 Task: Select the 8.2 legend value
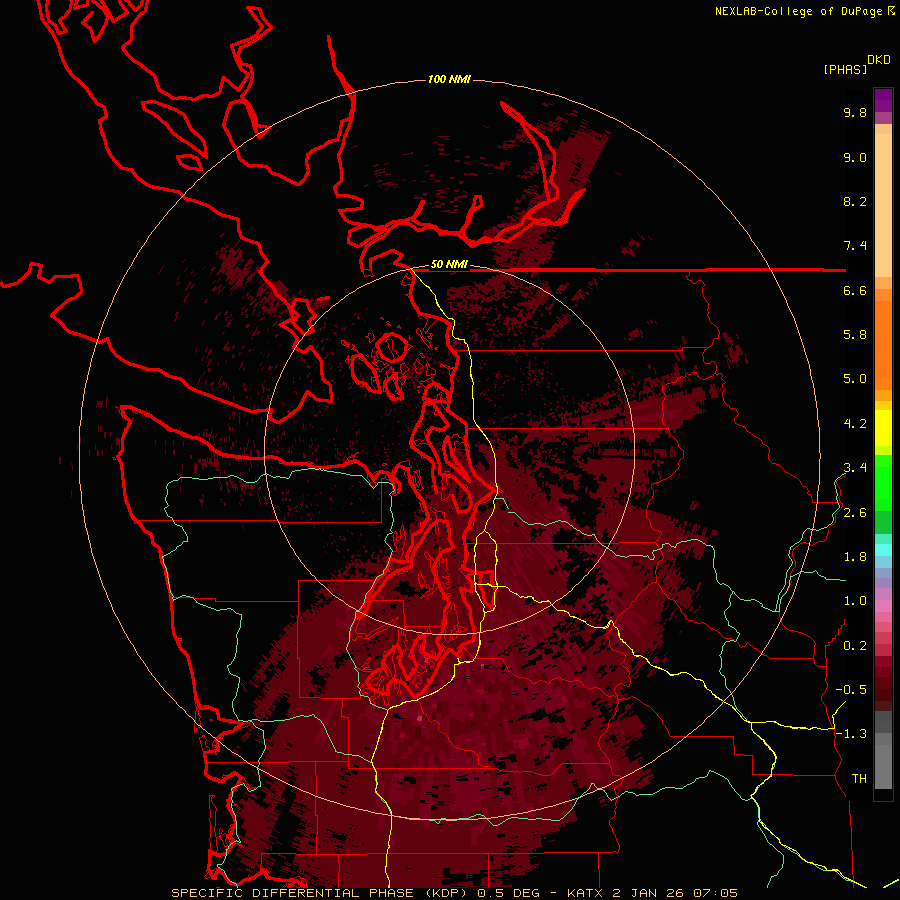[855, 201]
